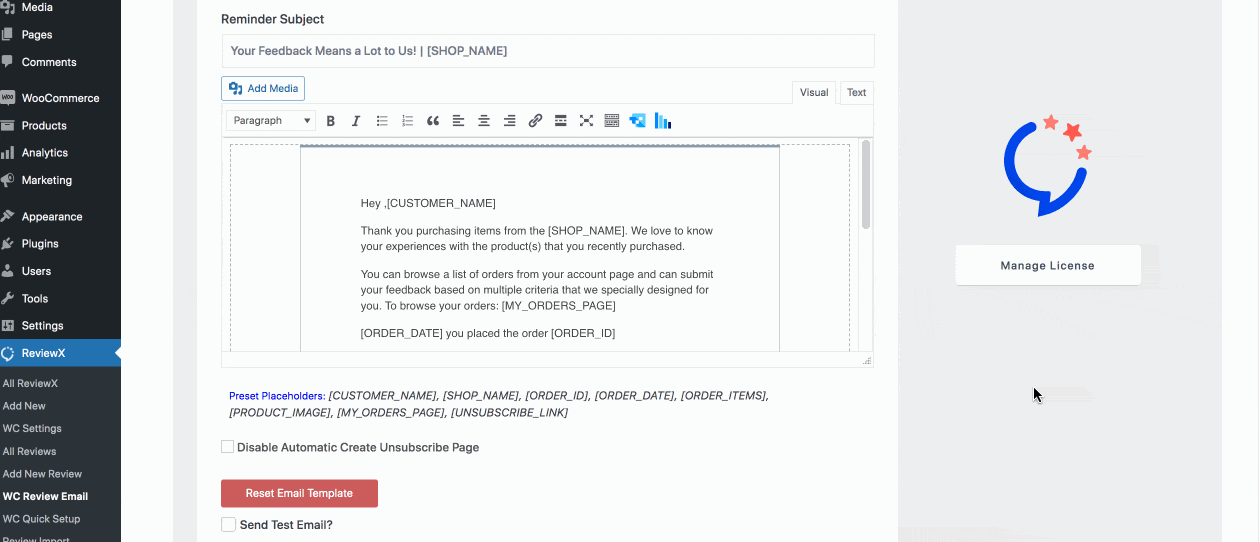Enter fullscreen editor mode
The height and width of the screenshot is (542, 1260).
click(586, 121)
